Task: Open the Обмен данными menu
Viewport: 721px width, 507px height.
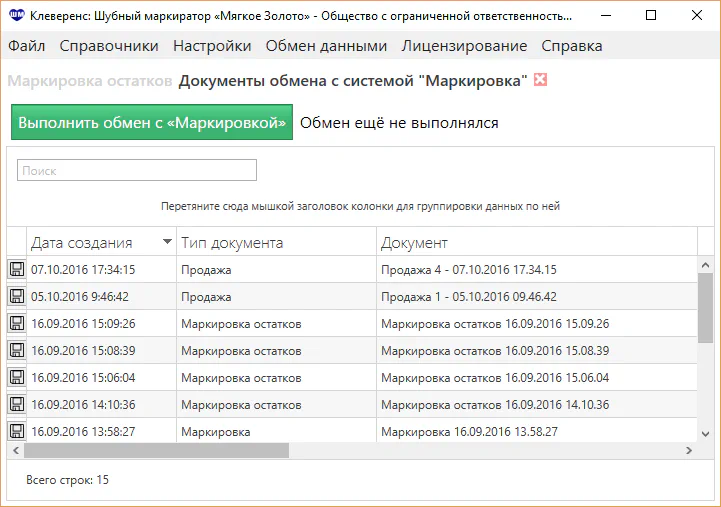Action: click(x=326, y=46)
